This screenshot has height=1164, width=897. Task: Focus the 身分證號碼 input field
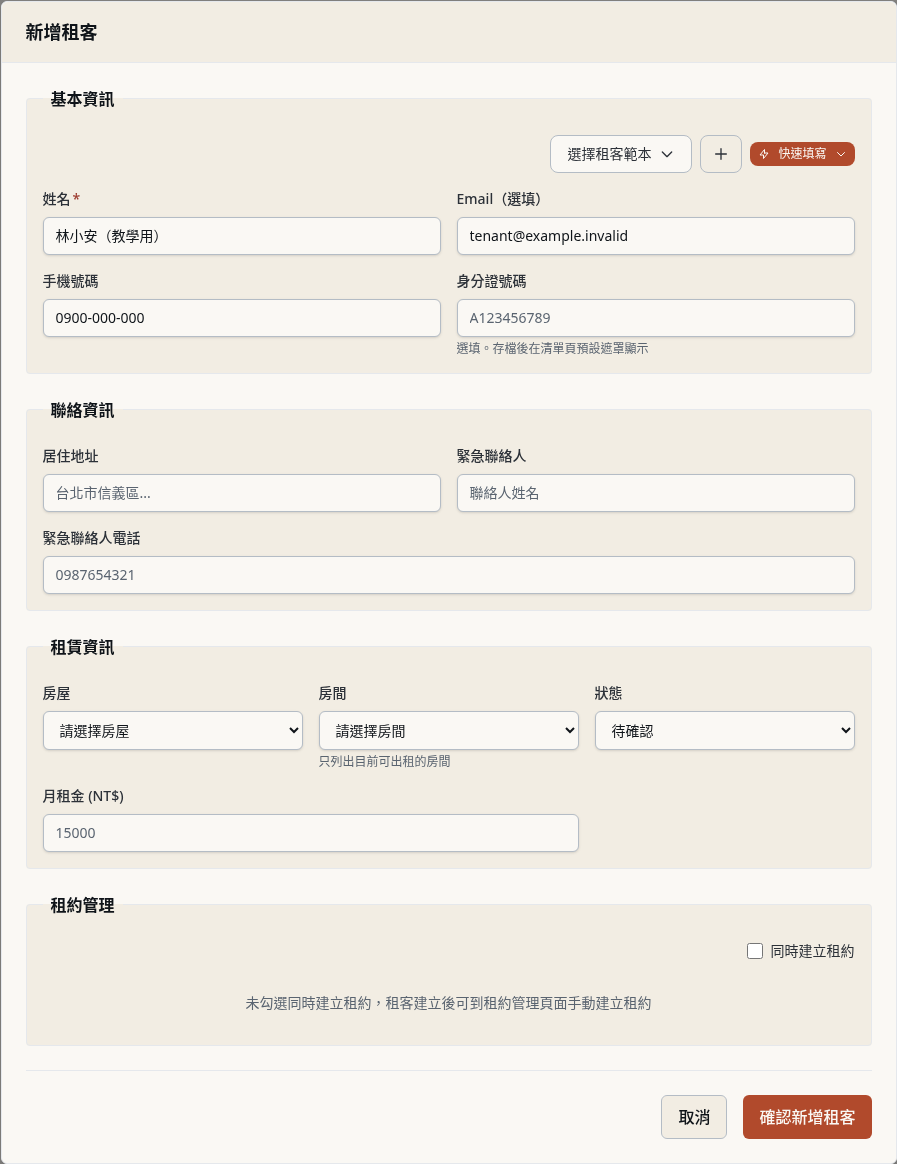[656, 318]
